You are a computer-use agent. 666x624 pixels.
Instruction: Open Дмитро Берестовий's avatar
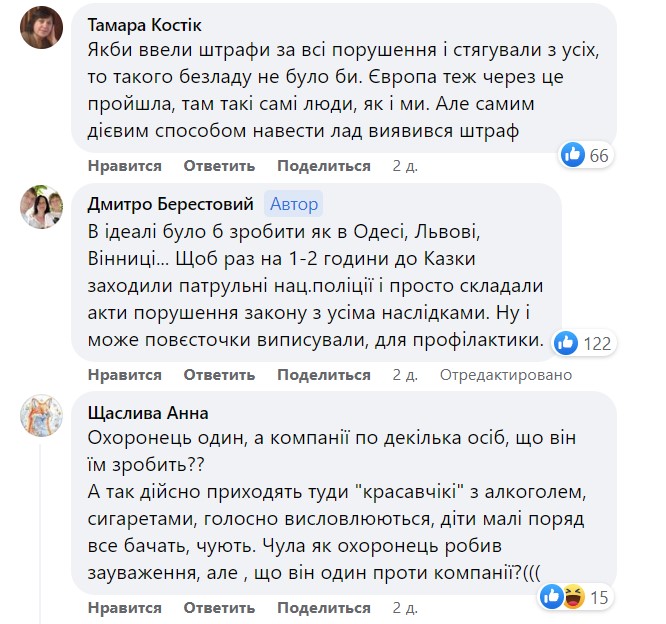[x=44, y=208]
